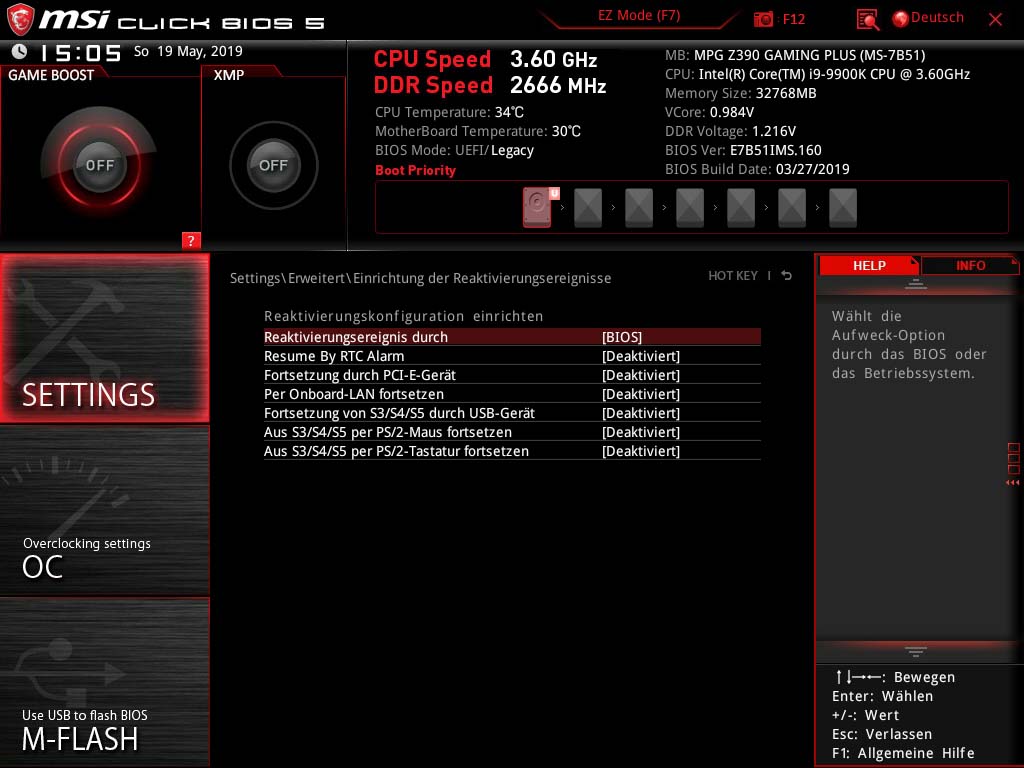Select Aus S3/S4/S5 per PS/2-Tastatur fortsetzen
Viewport: 1024px width, 768px height.
(512, 451)
